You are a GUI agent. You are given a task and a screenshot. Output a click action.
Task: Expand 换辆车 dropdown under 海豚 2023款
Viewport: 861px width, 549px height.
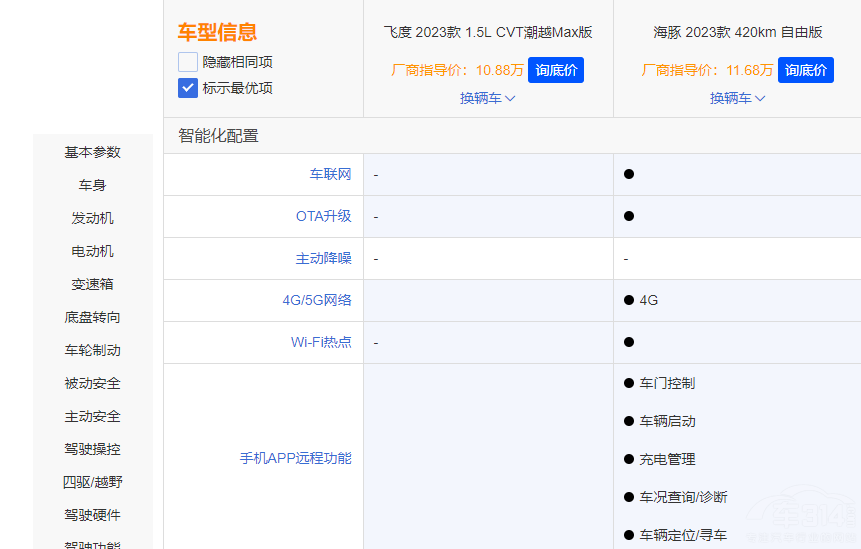pyautogui.click(x=737, y=98)
